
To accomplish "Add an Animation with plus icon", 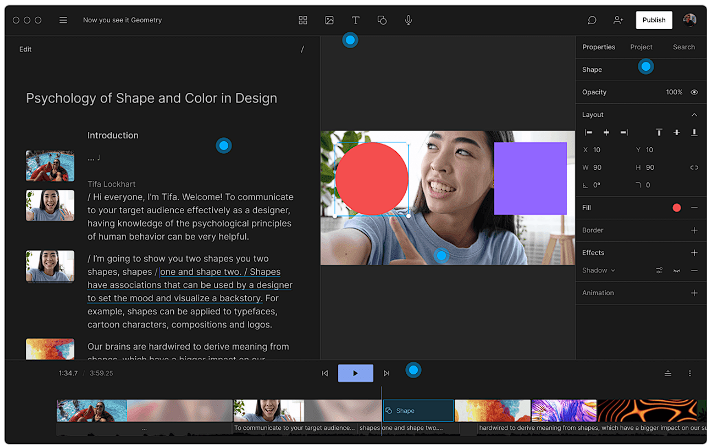I will coord(694,293).
